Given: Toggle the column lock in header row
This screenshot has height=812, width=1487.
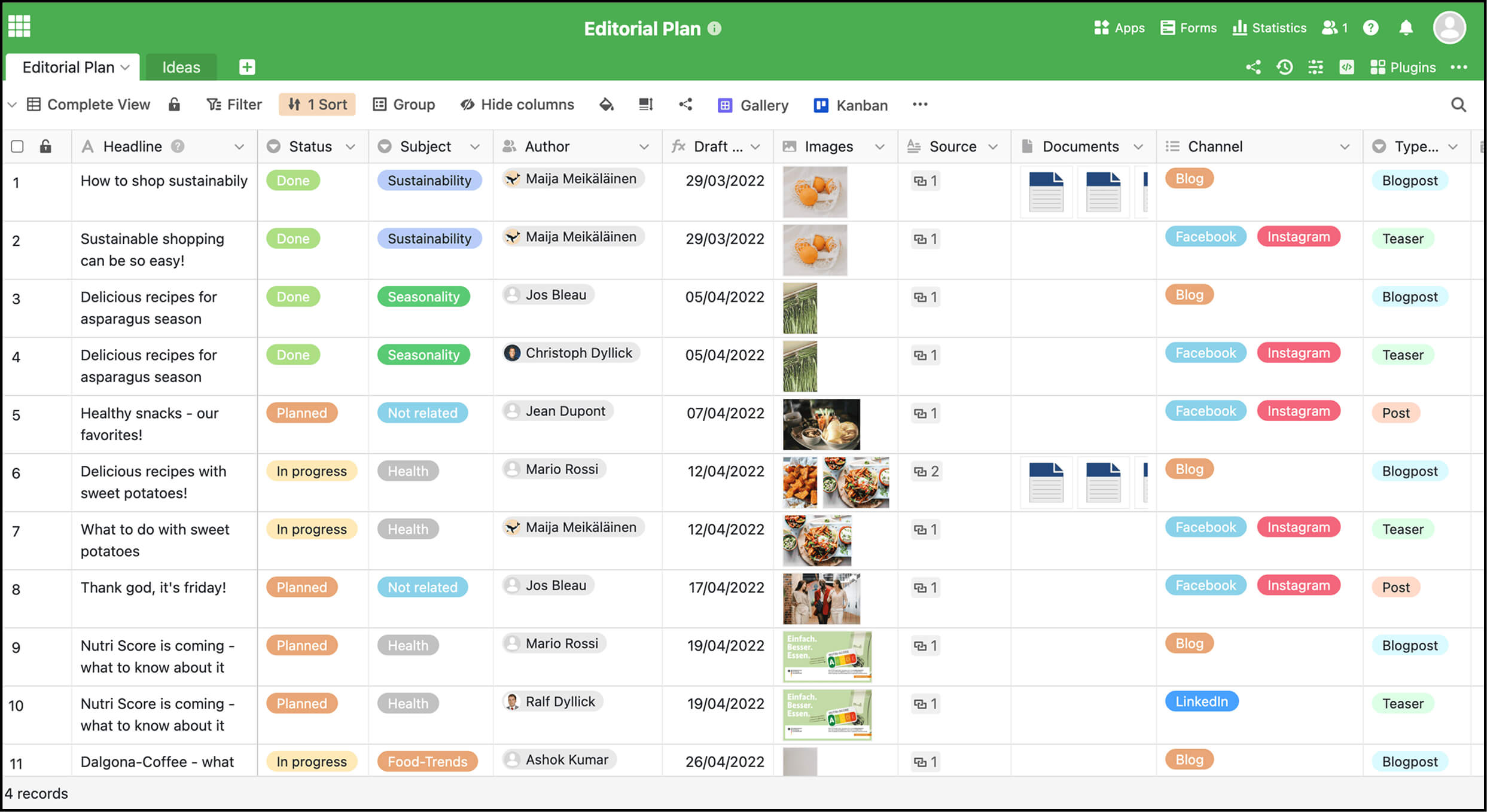Looking at the screenshot, I should (45, 146).
